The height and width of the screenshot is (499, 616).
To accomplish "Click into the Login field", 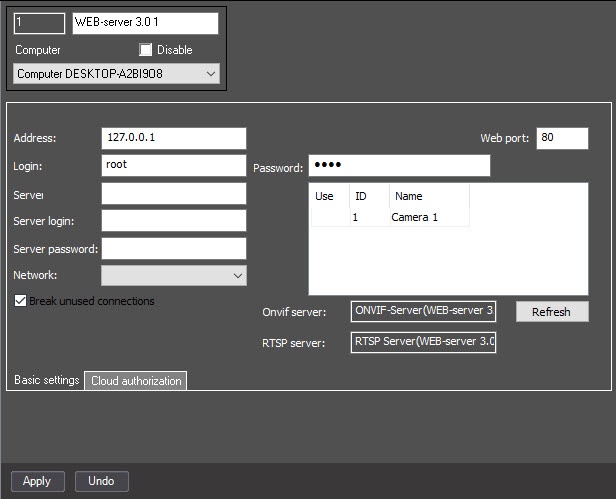I will click(174, 165).
